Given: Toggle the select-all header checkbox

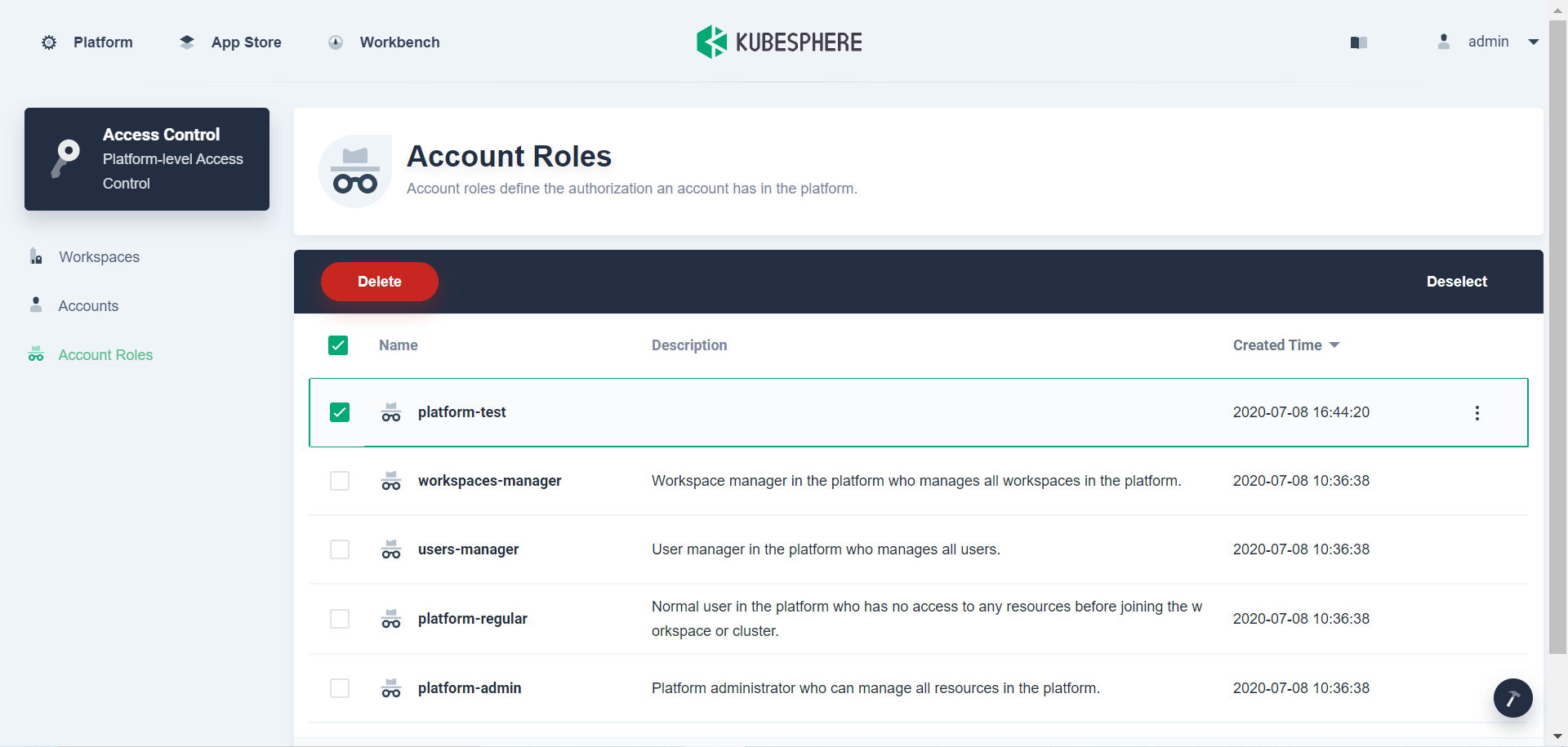Looking at the screenshot, I should [x=337, y=345].
